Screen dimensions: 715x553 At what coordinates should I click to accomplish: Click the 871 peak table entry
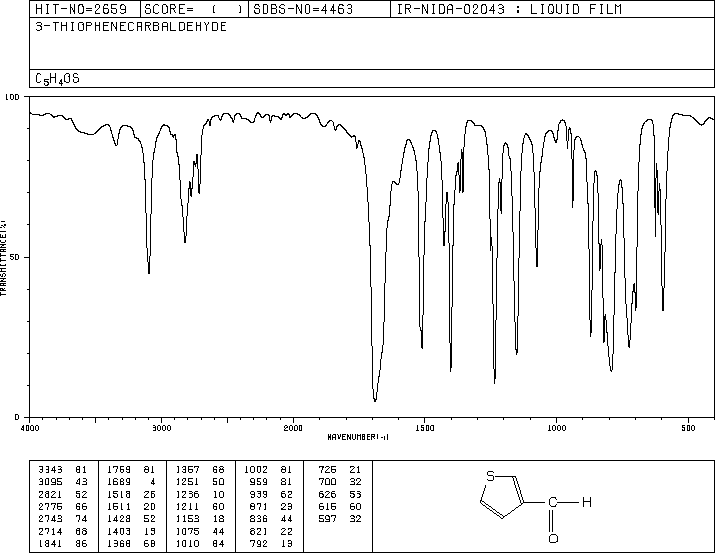(259, 506)
